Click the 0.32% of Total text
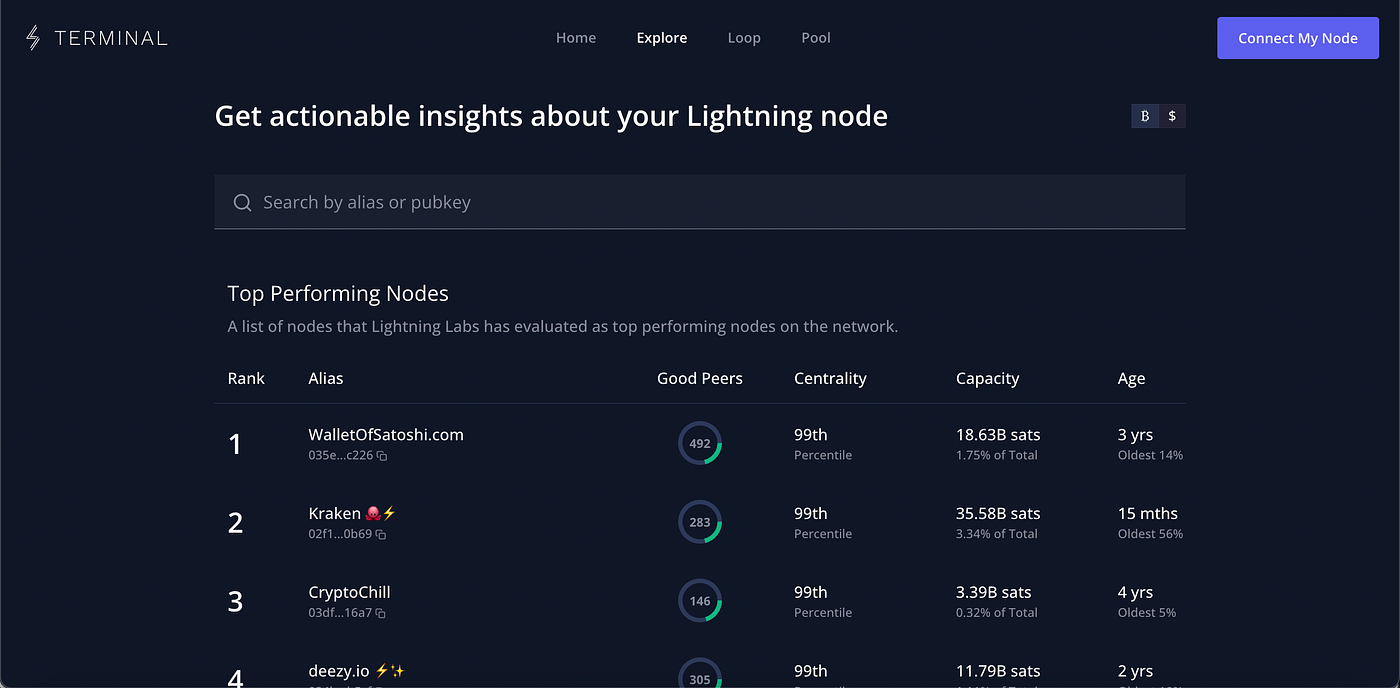This screenshot has width=1400, height=688. (997, 613)
